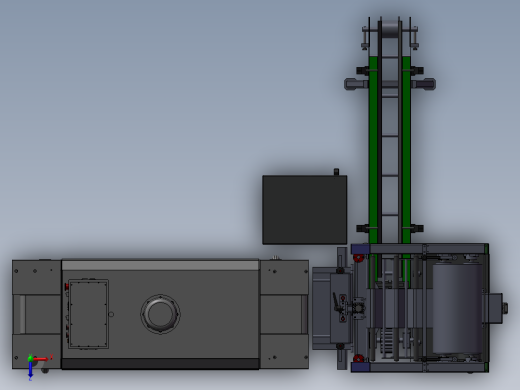This screenshot has width=520, height=390.
Task: Select the circular port on the main enclosure
Action: [x=160, y=314]
